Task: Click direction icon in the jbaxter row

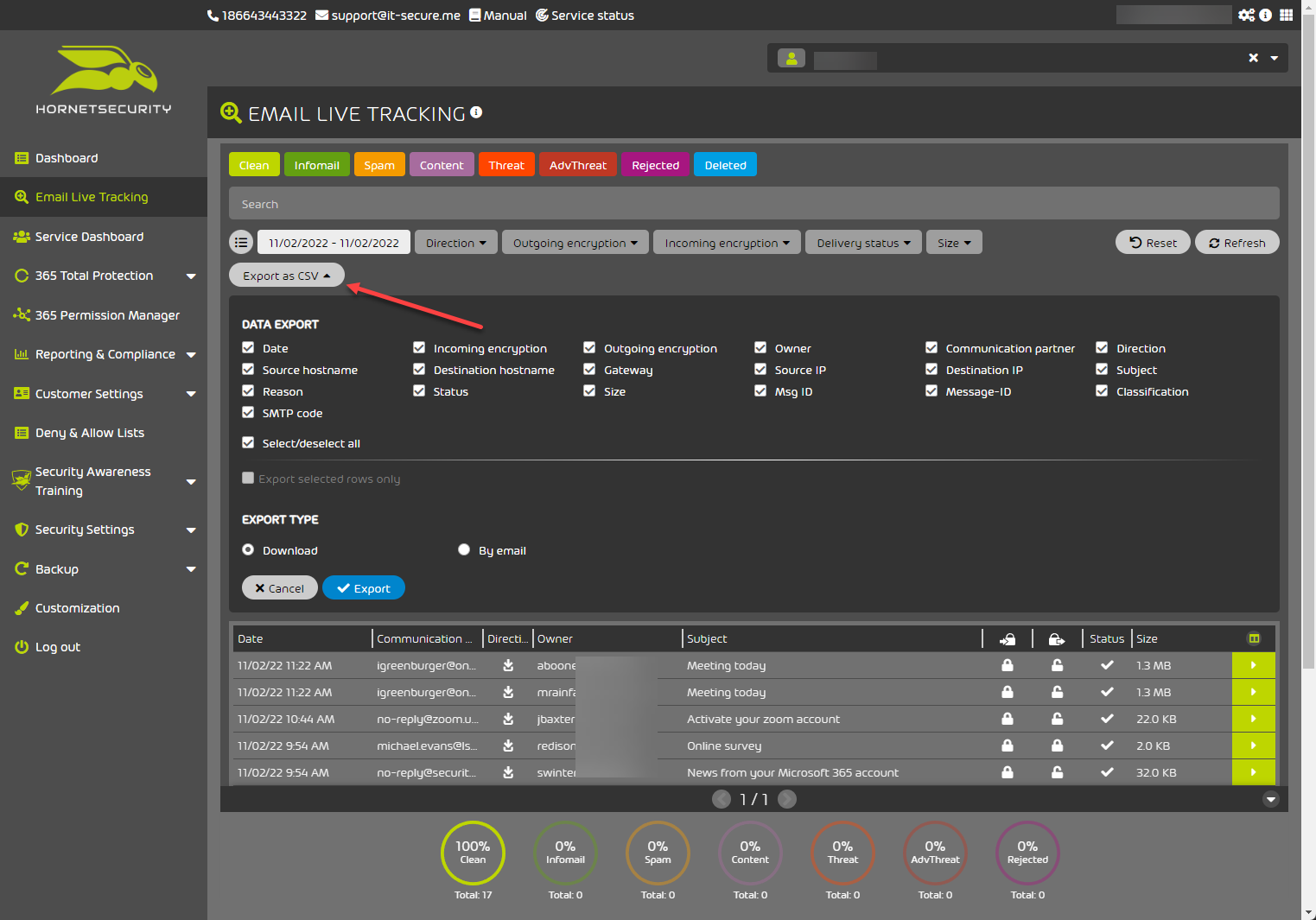Action: (x=508, y=719)
